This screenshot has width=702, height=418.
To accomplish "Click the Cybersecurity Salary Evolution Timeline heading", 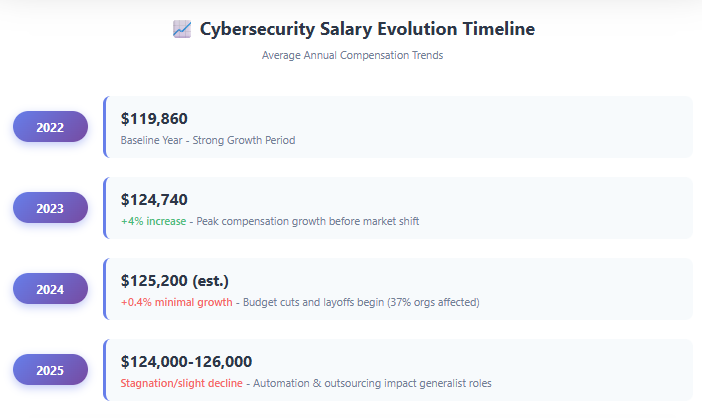I will pos(367,29).
